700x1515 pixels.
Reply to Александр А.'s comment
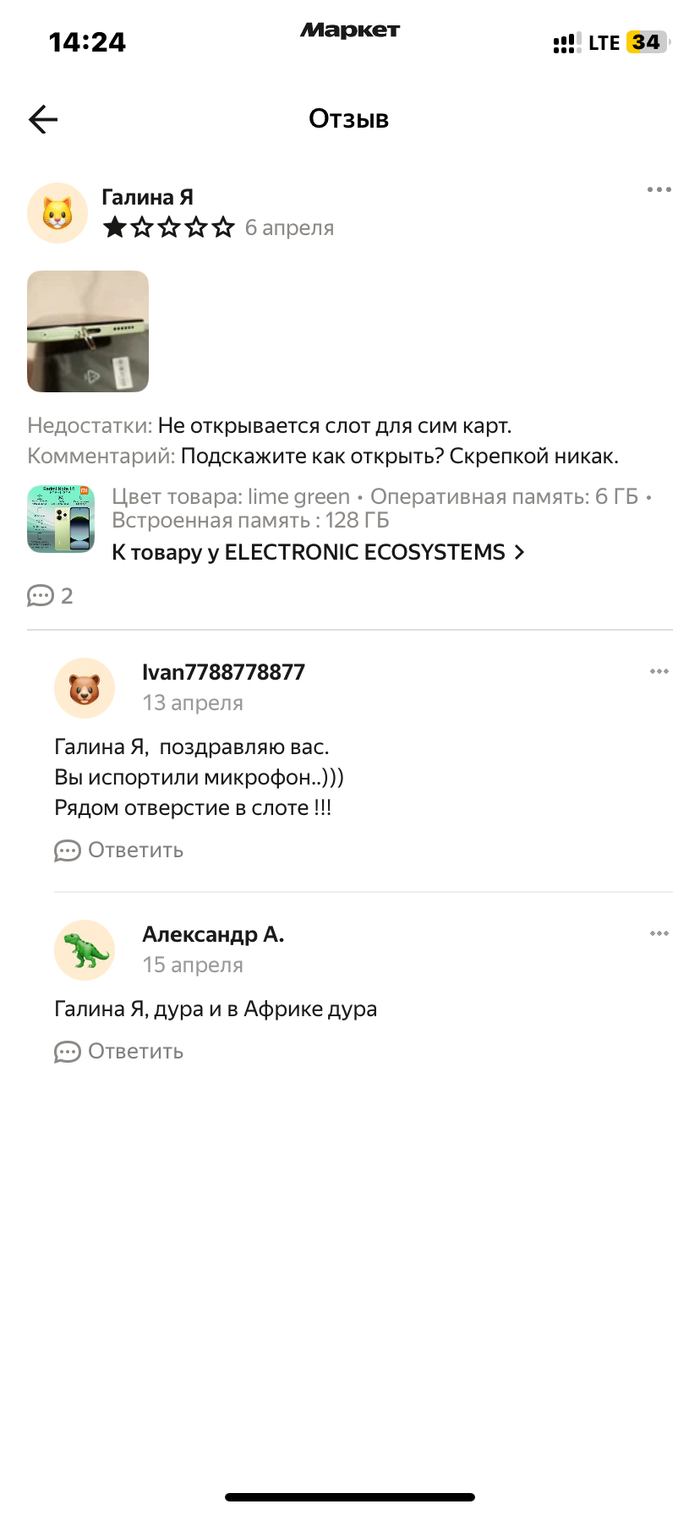119,1051
